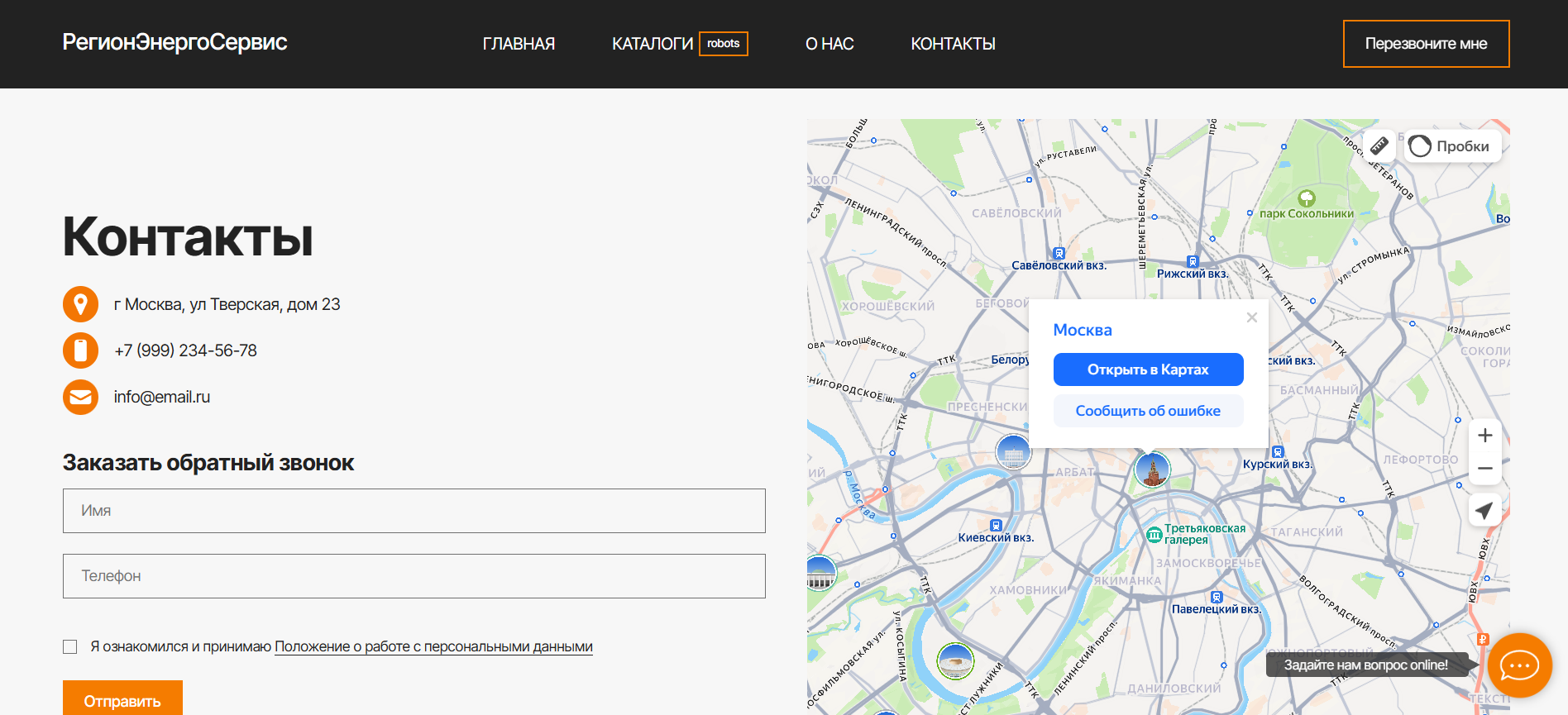
Task: Click the ruler measurement tool on map
Action: [x=1379, y=146]
